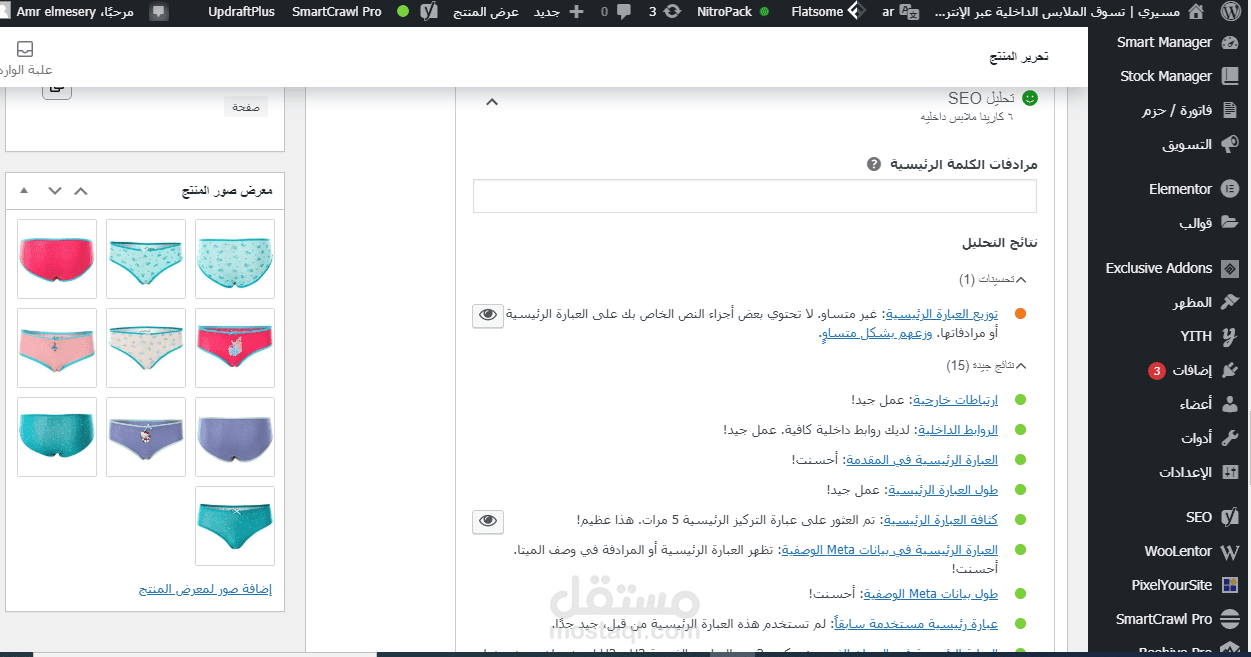
Task: Open NitroPack admin bar menu
Action: pyautogui.click(x=733, y=13)
